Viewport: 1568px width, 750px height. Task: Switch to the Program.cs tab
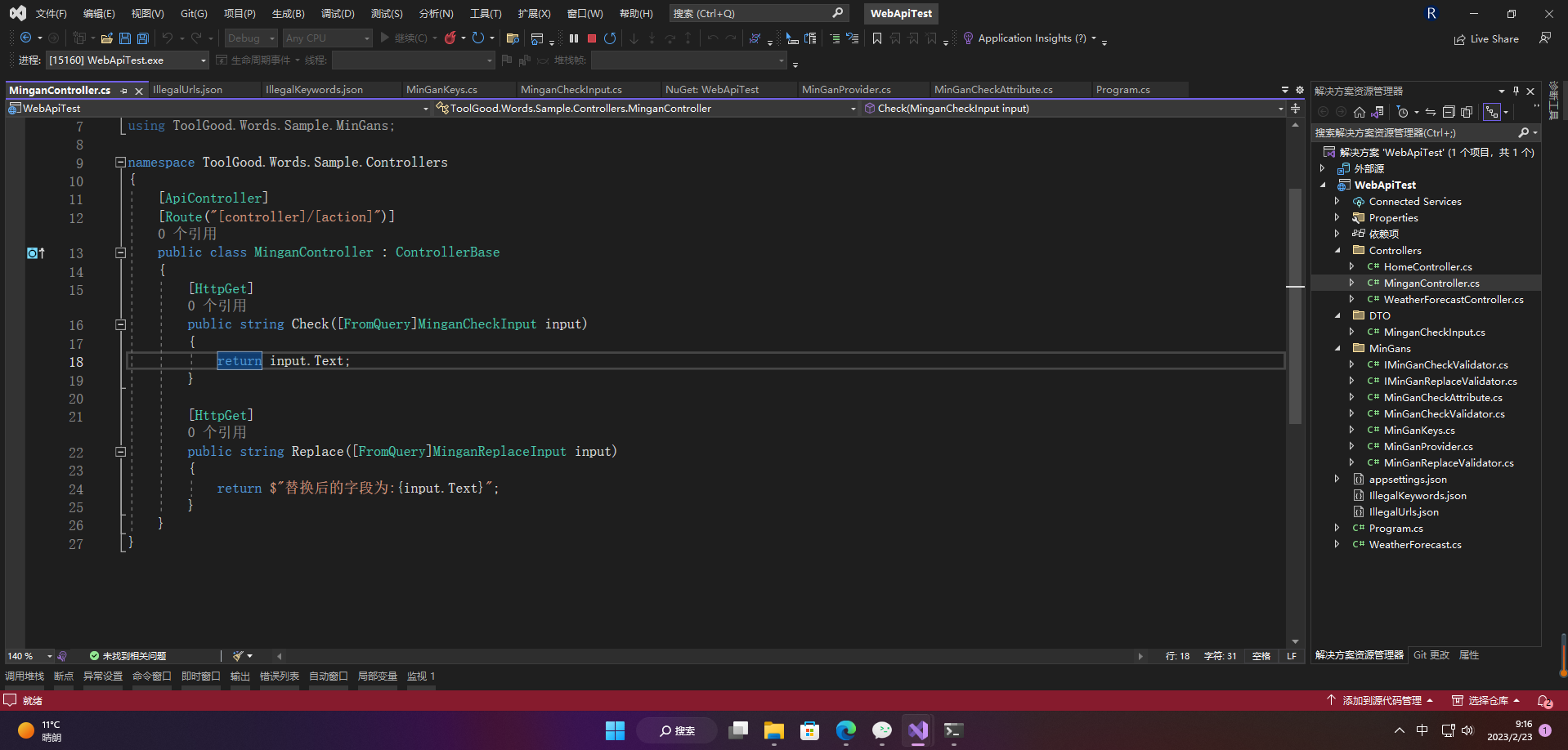pos(1123,90)
